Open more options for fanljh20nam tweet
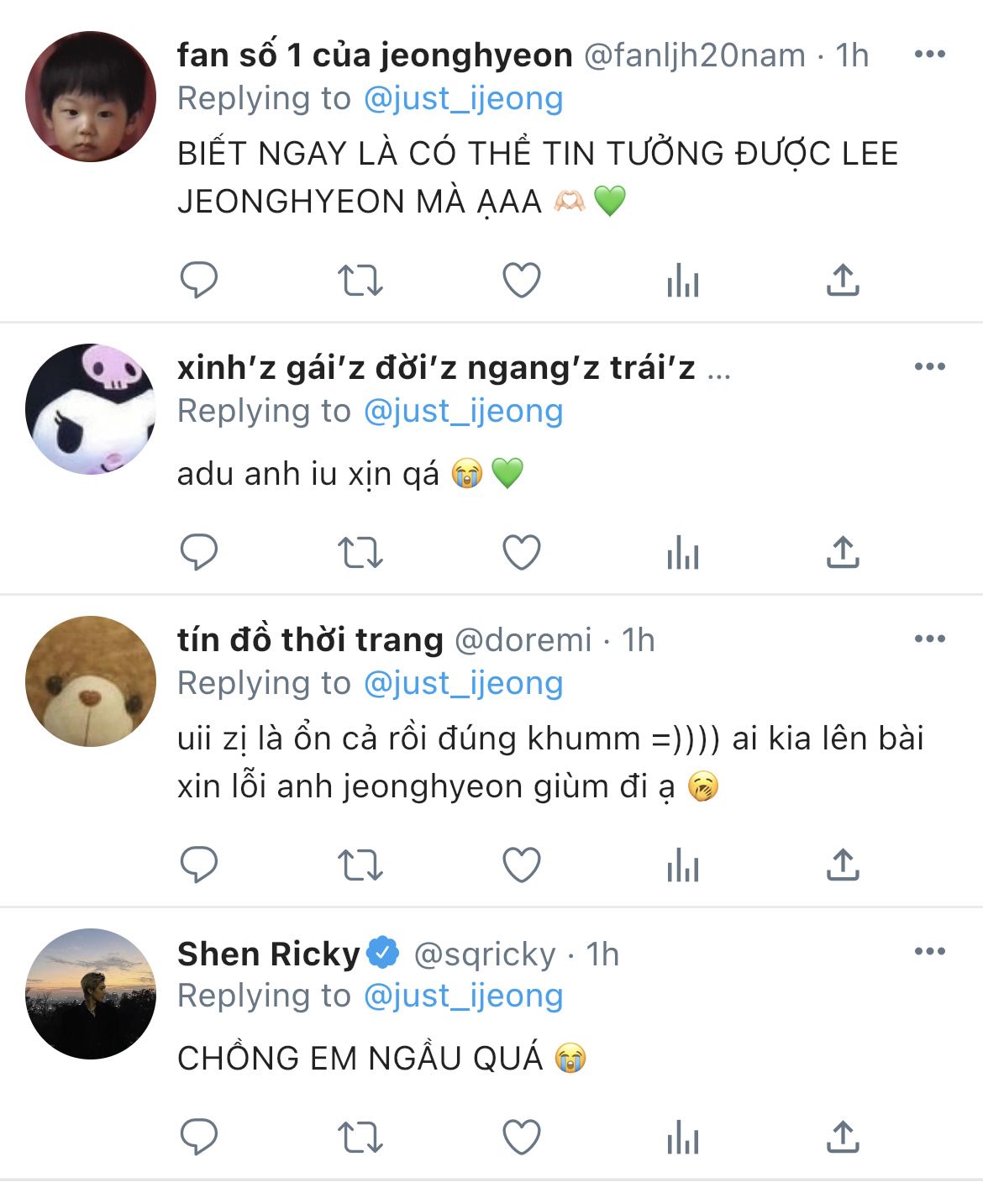The width and height of the screenshot is (983, 1204). point(930,55)
